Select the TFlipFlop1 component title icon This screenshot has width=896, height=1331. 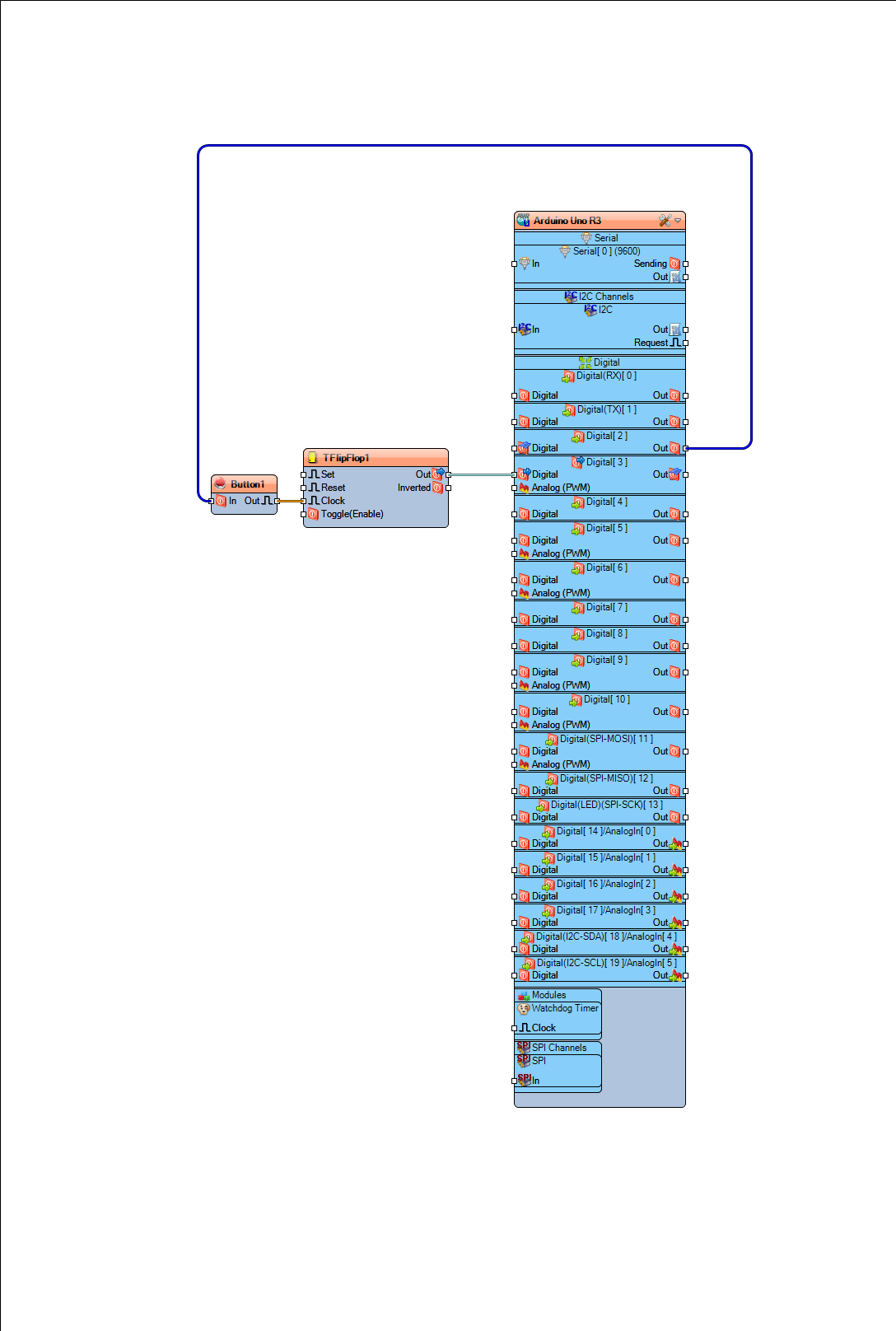pyautogui.click(x=312, y=458)
